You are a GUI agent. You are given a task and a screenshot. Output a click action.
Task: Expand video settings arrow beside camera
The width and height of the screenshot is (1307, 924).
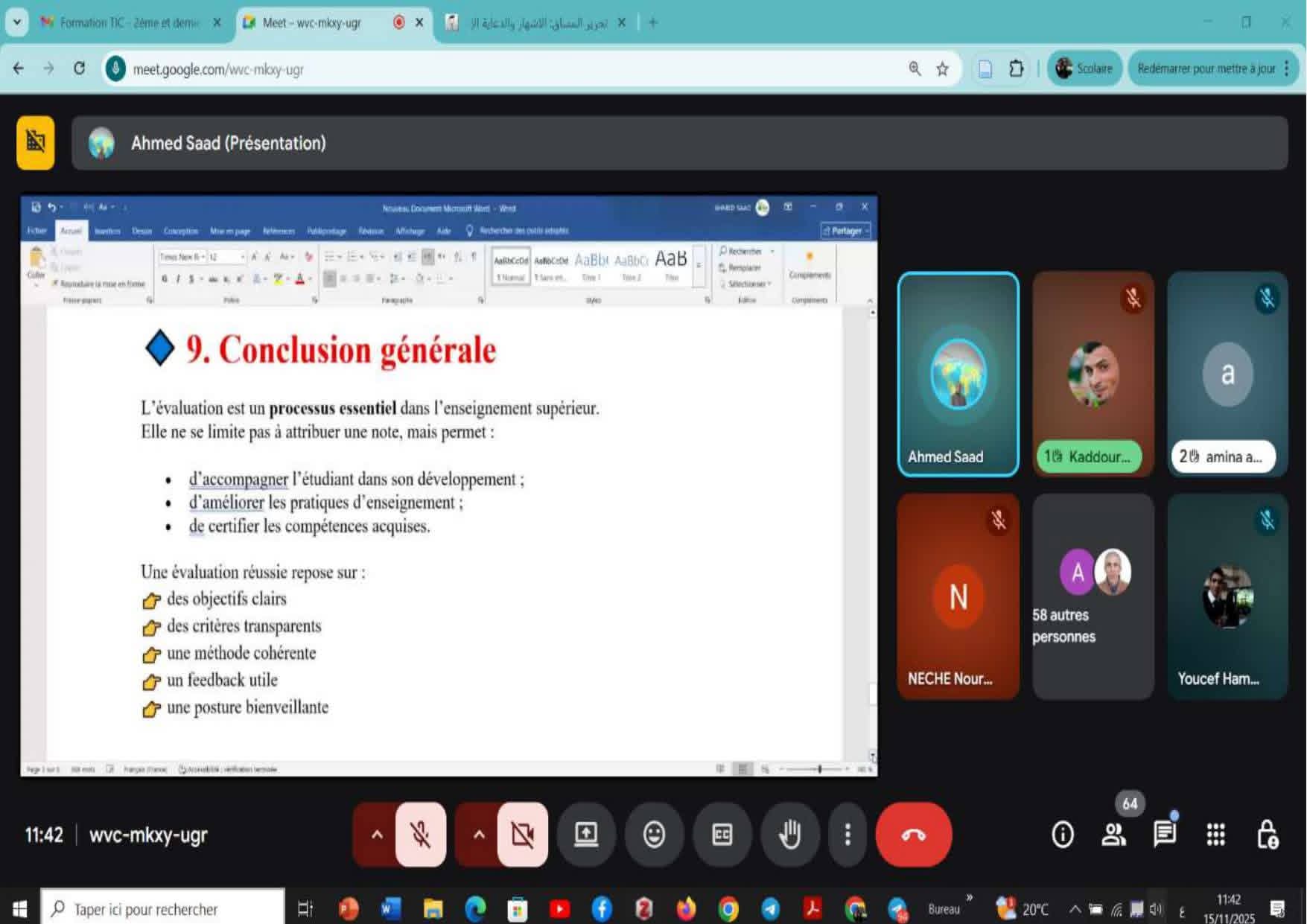click(479, 835)
